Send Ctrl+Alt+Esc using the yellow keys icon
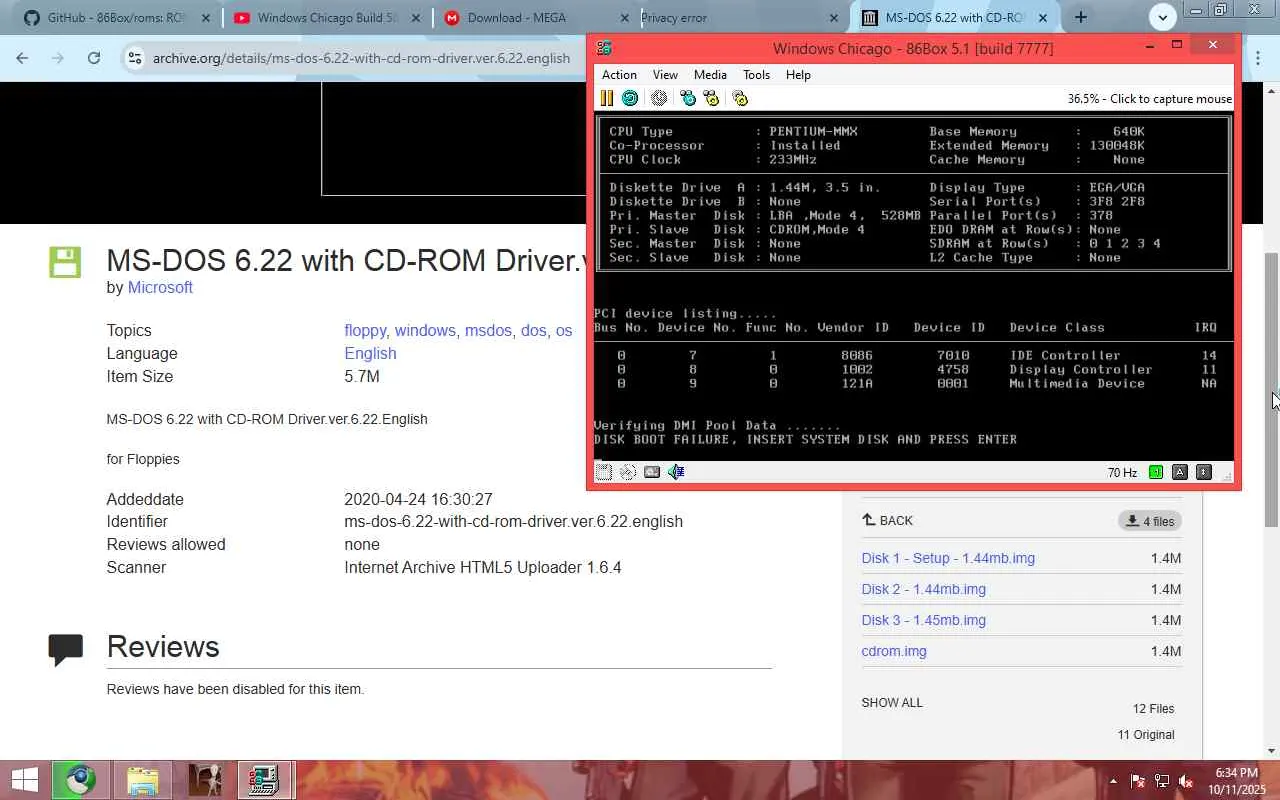Viewport: 1280px width, 800px height. [x=711, y=98]
